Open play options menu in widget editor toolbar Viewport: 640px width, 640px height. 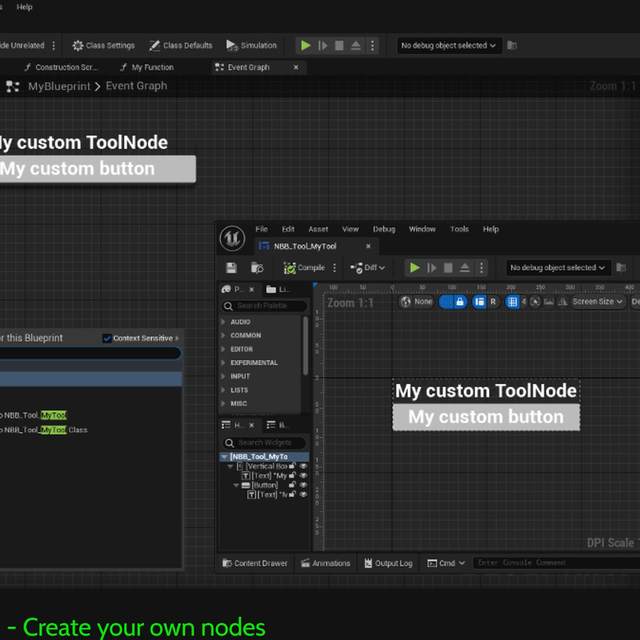pos(482,268)
